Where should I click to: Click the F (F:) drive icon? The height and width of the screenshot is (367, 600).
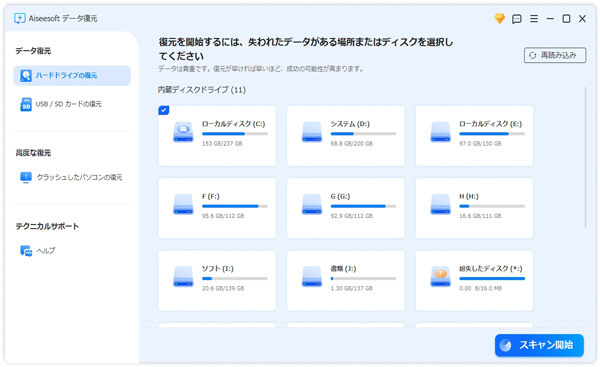pyautogui.click(x=183, y=204)
